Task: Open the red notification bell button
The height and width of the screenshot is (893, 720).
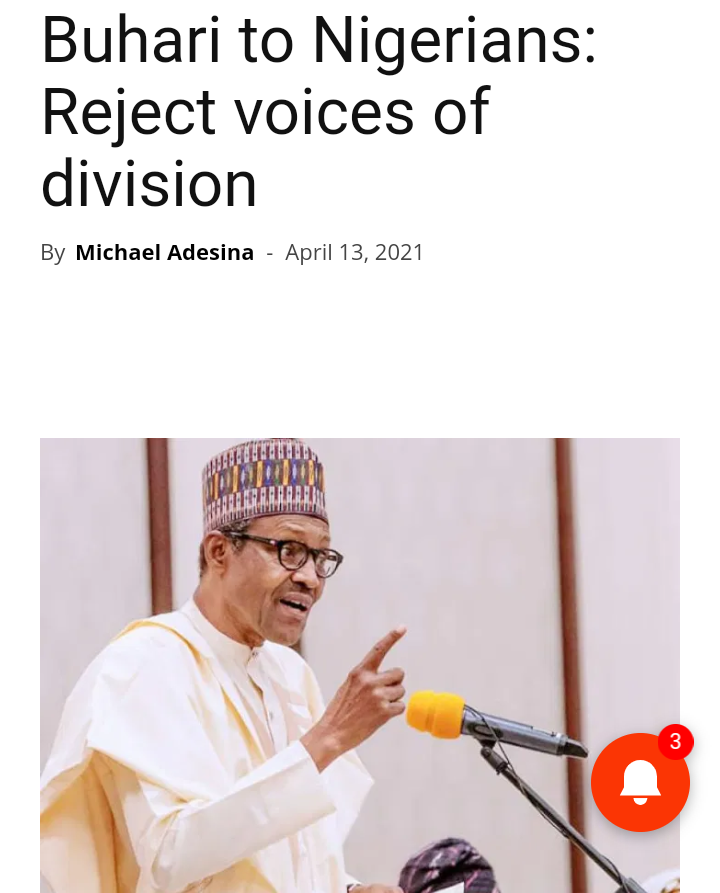Action: 640,782
